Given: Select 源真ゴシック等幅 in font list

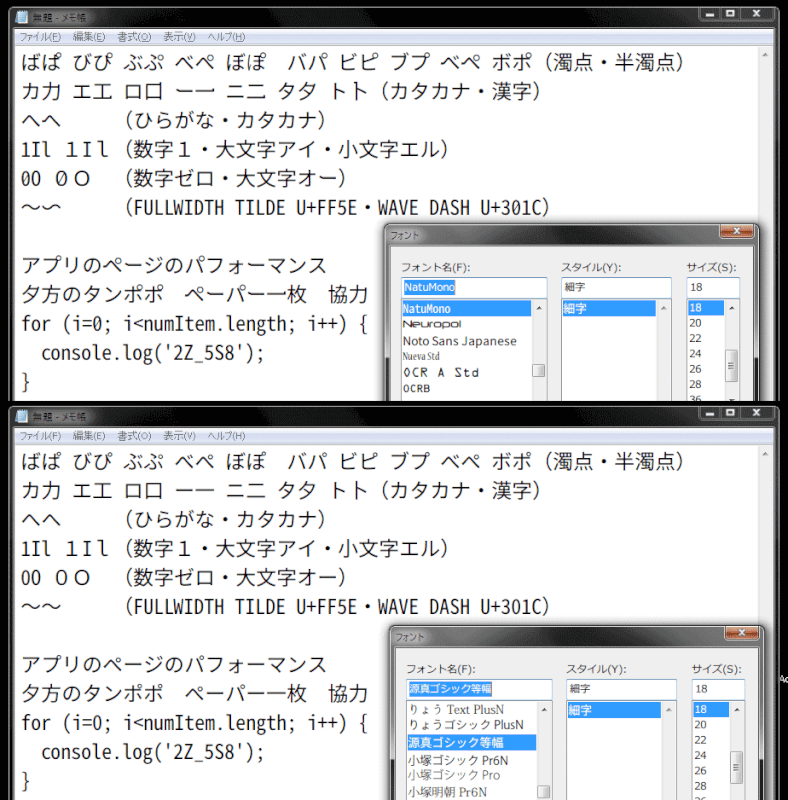Looking at the screenshot, I should (x=472, y=742).
